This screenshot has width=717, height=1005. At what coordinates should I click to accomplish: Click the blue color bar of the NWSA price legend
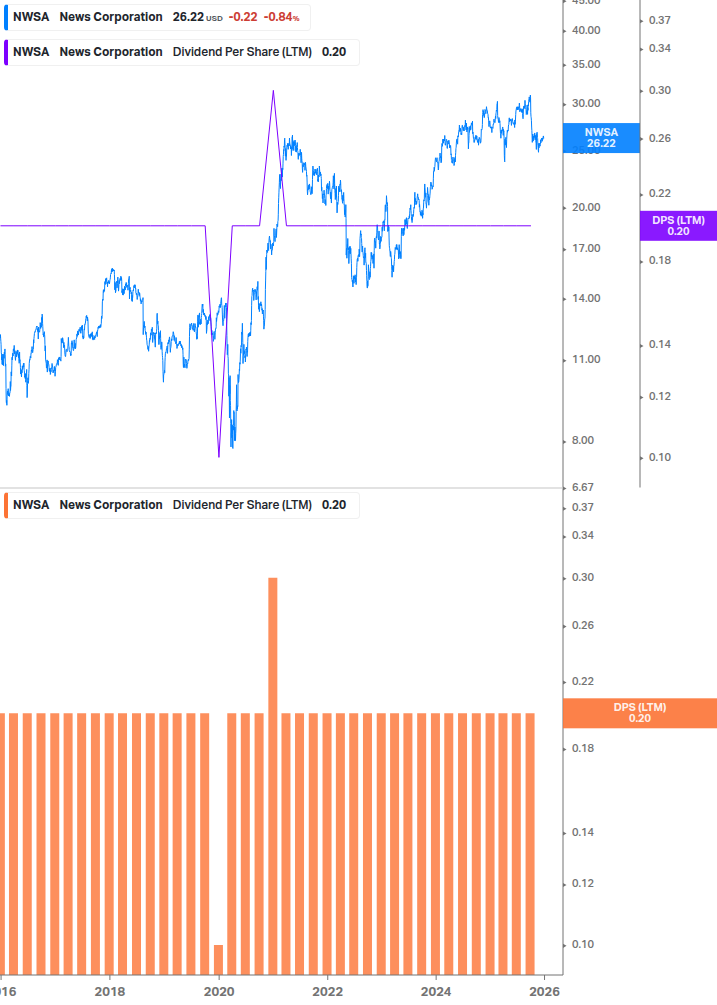coord(6,17)
